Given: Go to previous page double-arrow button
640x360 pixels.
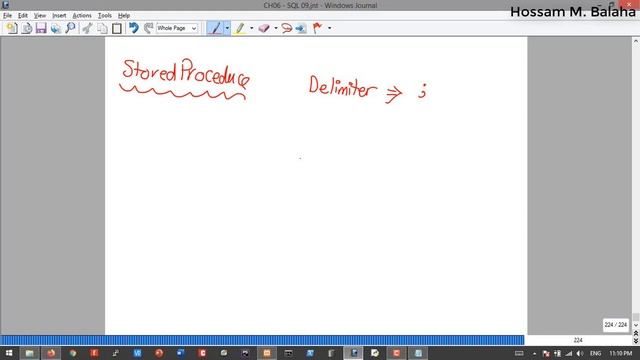Looking at the screenshot, I should [x=636, y=333].
